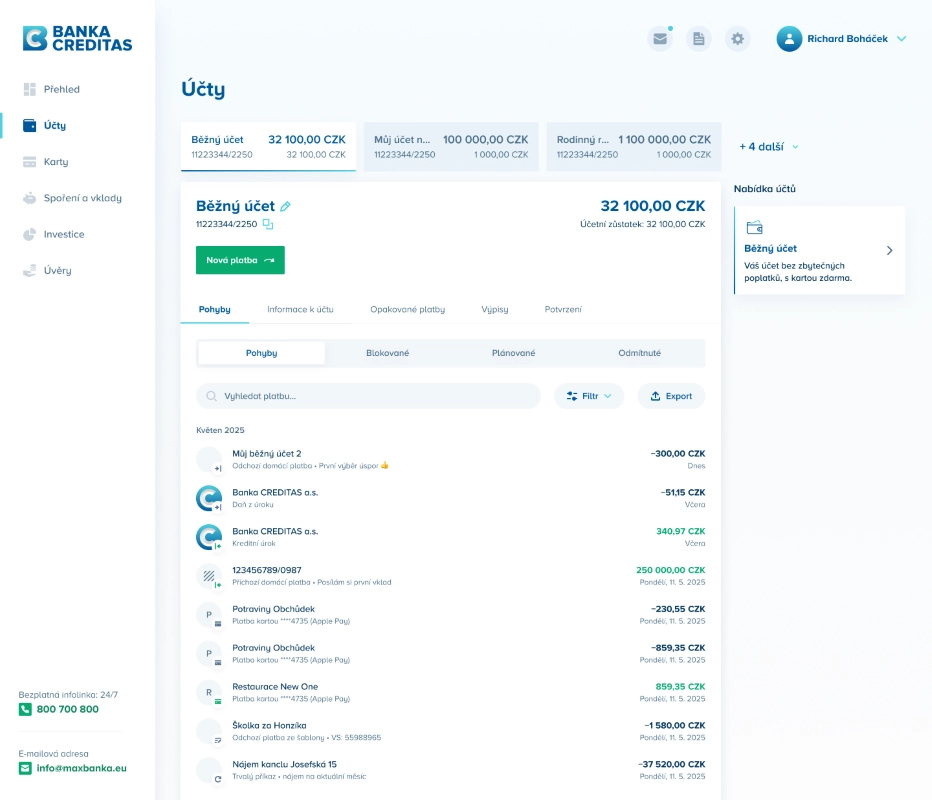
Task: Switch to Blokované segment
Action: tap(387, 353)
